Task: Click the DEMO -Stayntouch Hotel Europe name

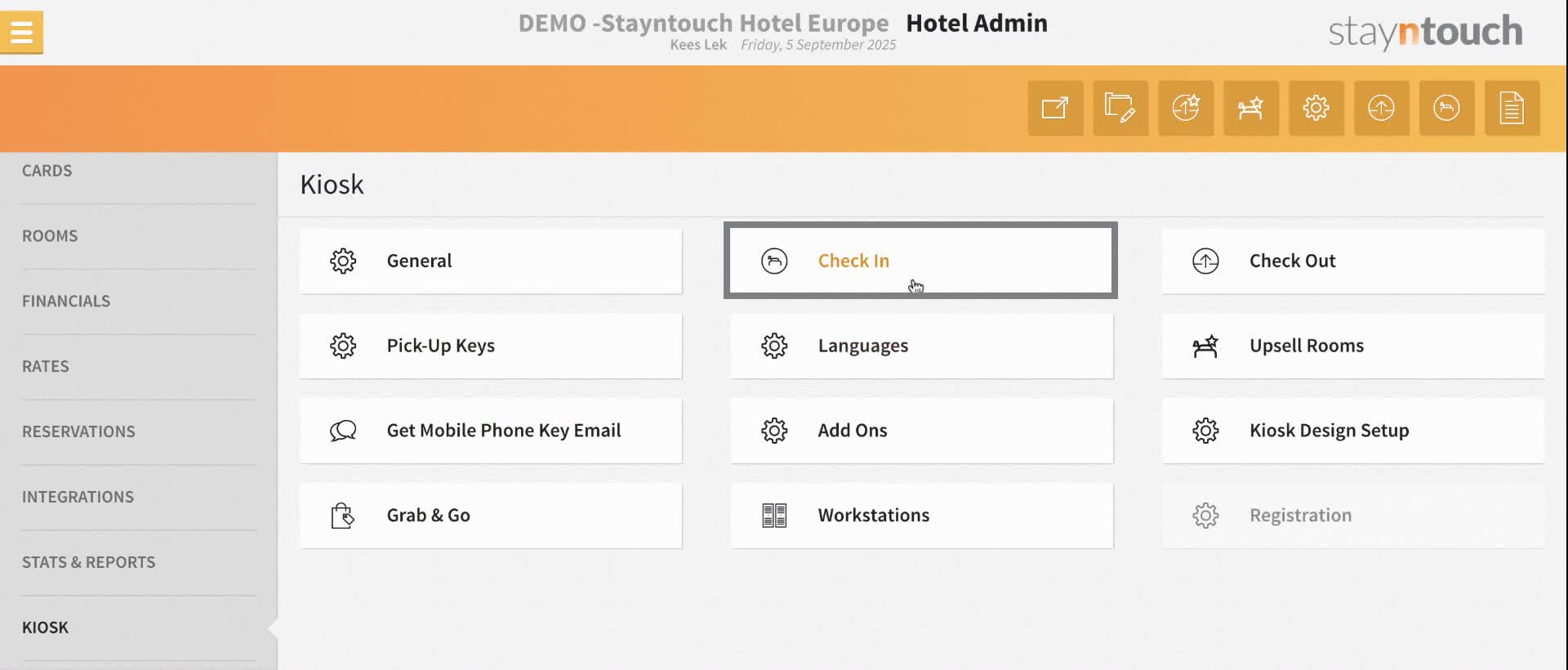Action: [703, 23]
